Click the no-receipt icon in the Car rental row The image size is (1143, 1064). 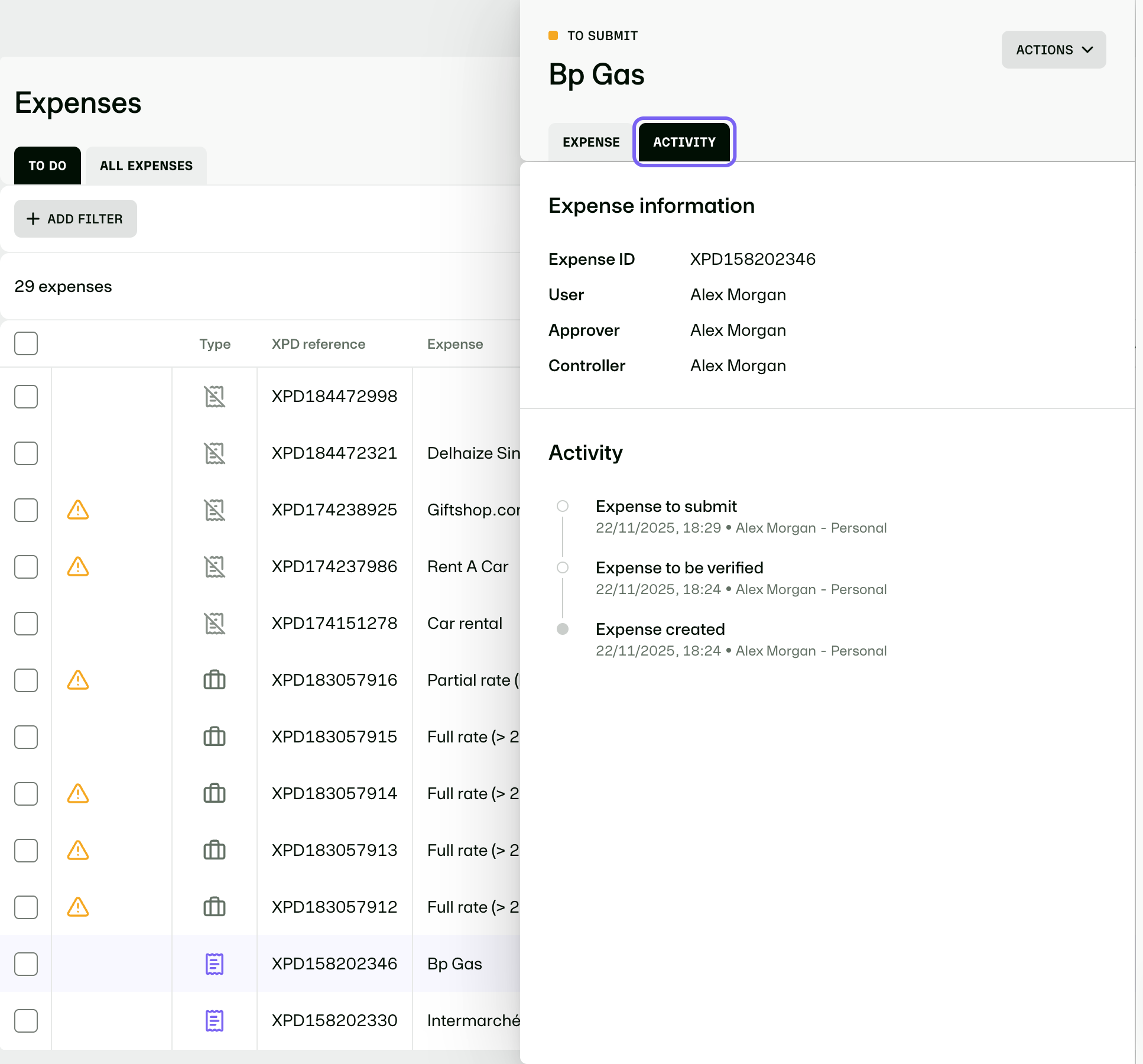pos(215,624)
